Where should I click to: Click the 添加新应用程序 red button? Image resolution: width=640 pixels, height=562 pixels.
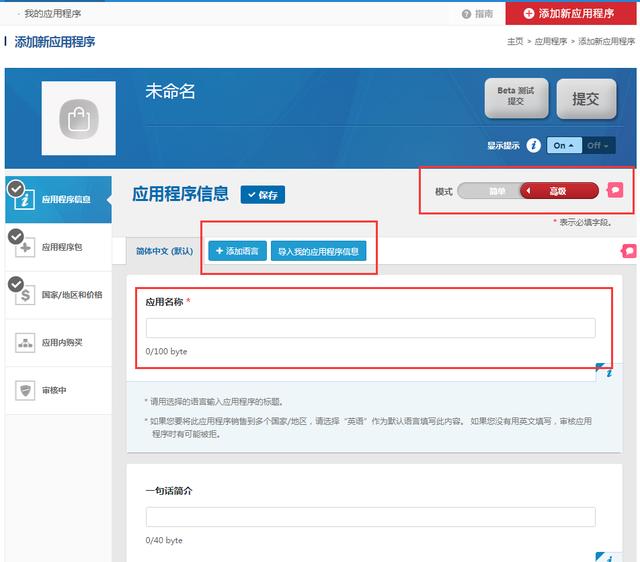pyautogui.click(x=570, y=13)
